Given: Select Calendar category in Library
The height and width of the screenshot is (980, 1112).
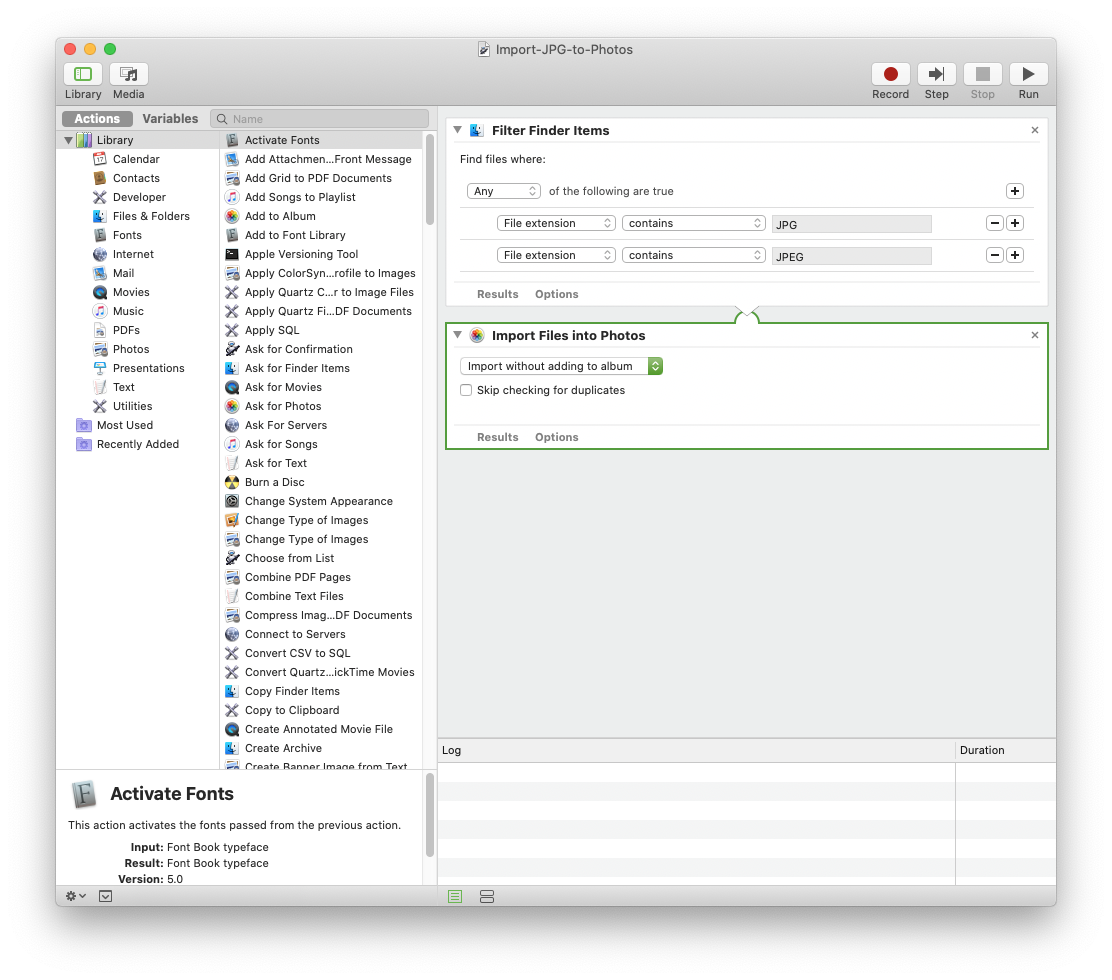Looking at the screenshot, I should [136, 159].
